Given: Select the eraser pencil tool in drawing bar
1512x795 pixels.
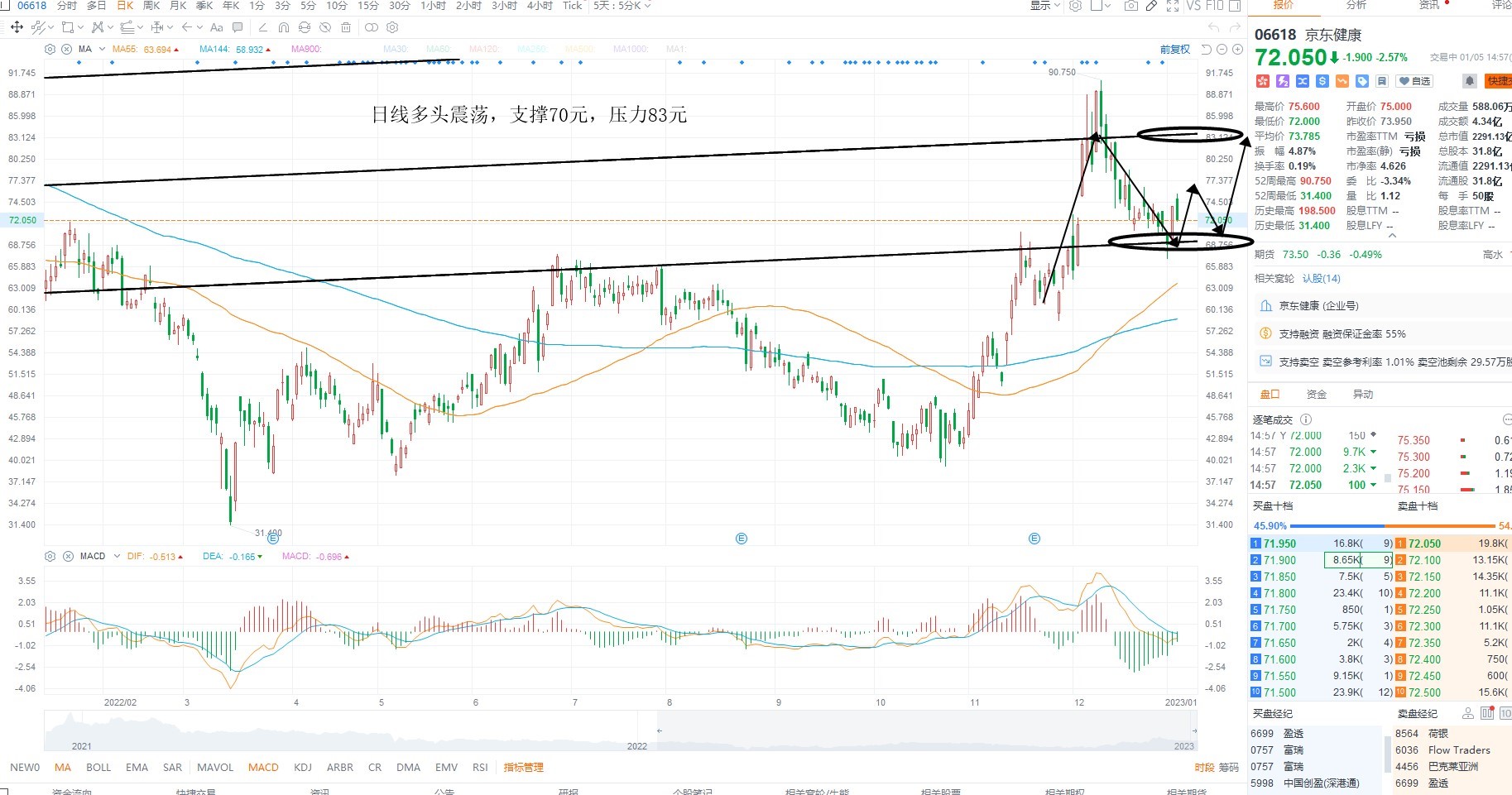Looking at the screenshot, I should click(263, 27).
